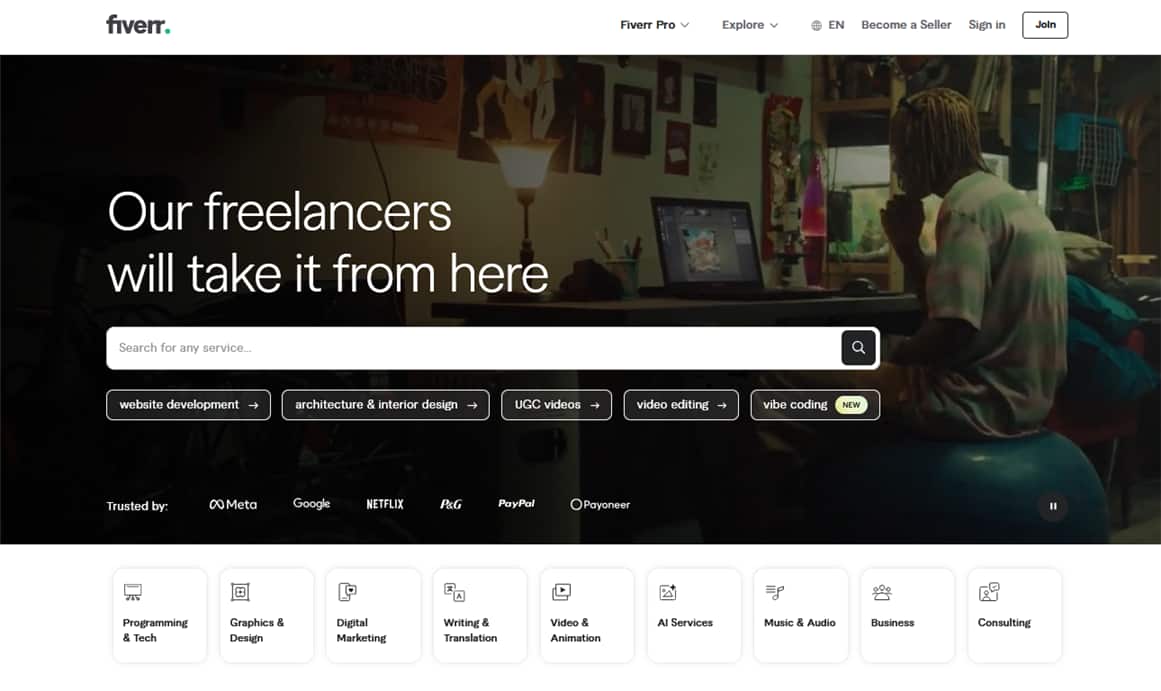Click the magnifying glass search button

click(x=858, y=348)
